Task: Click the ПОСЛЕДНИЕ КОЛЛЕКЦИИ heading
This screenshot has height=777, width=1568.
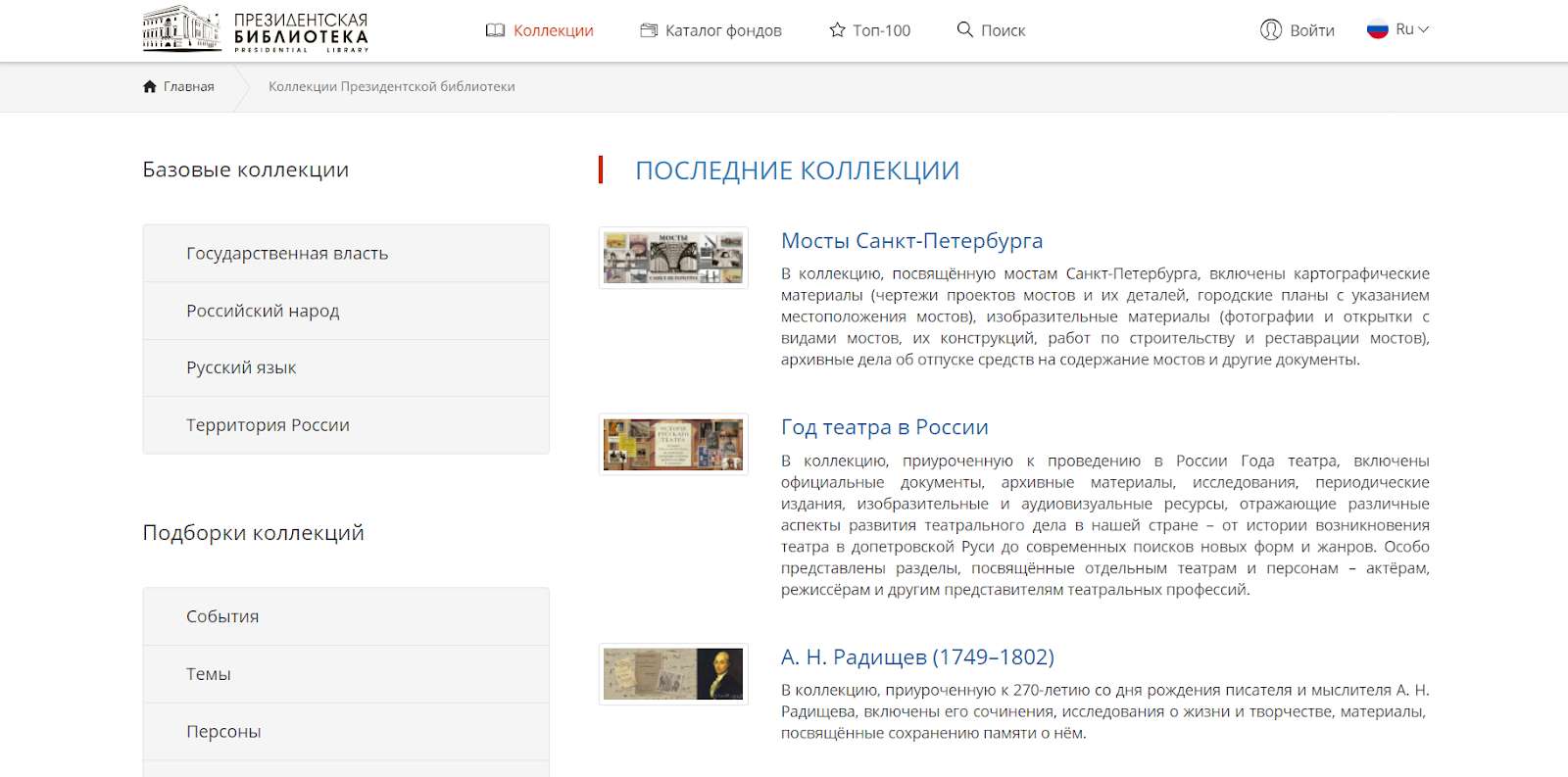Action: coord(797,170)
